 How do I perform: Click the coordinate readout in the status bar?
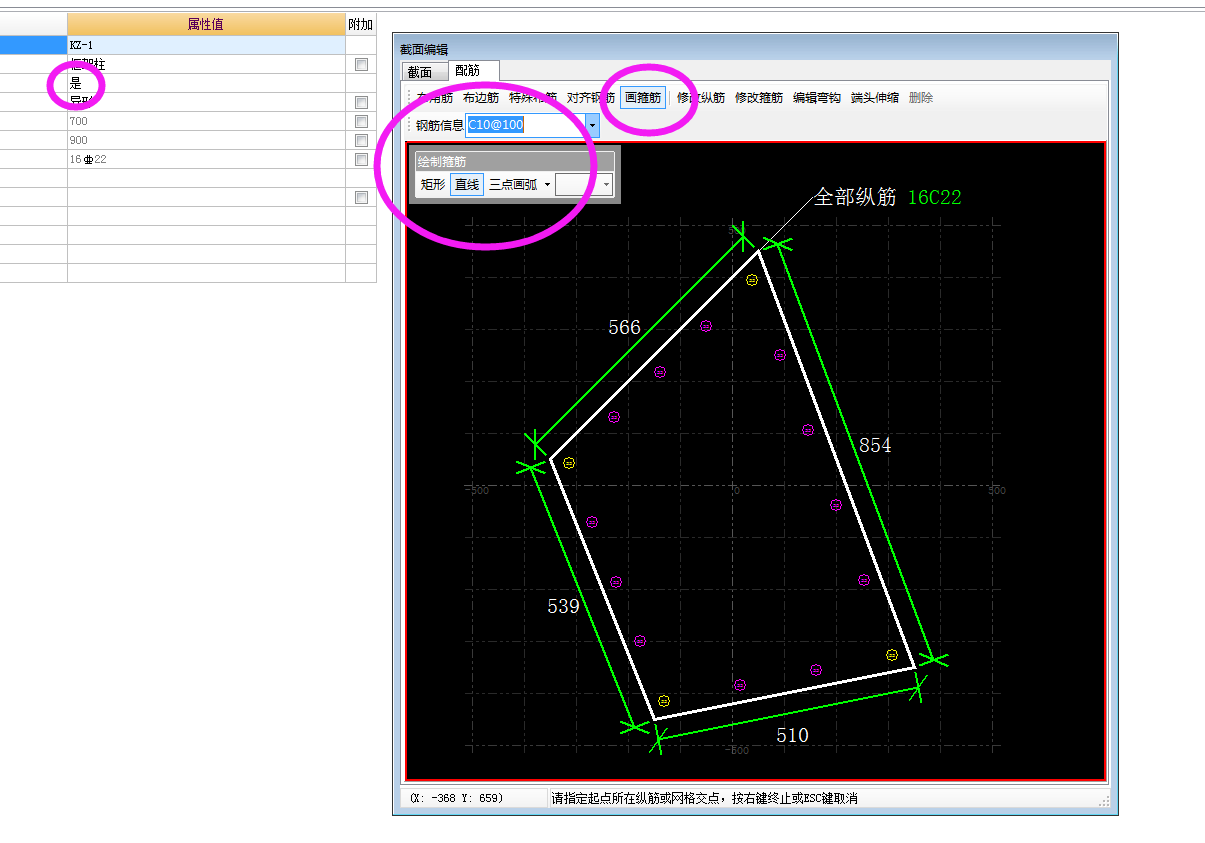tap(458, 798)
